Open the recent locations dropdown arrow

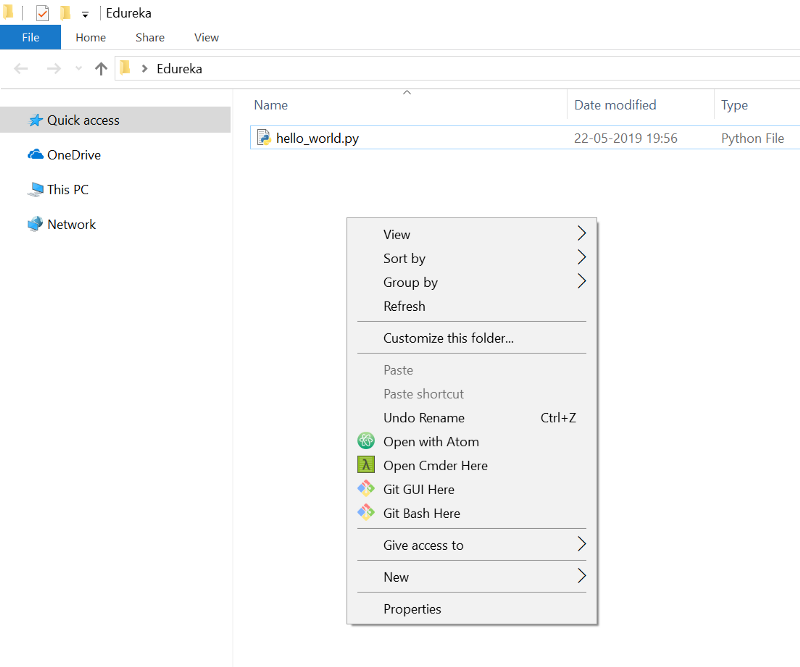(x=79, y=69)
